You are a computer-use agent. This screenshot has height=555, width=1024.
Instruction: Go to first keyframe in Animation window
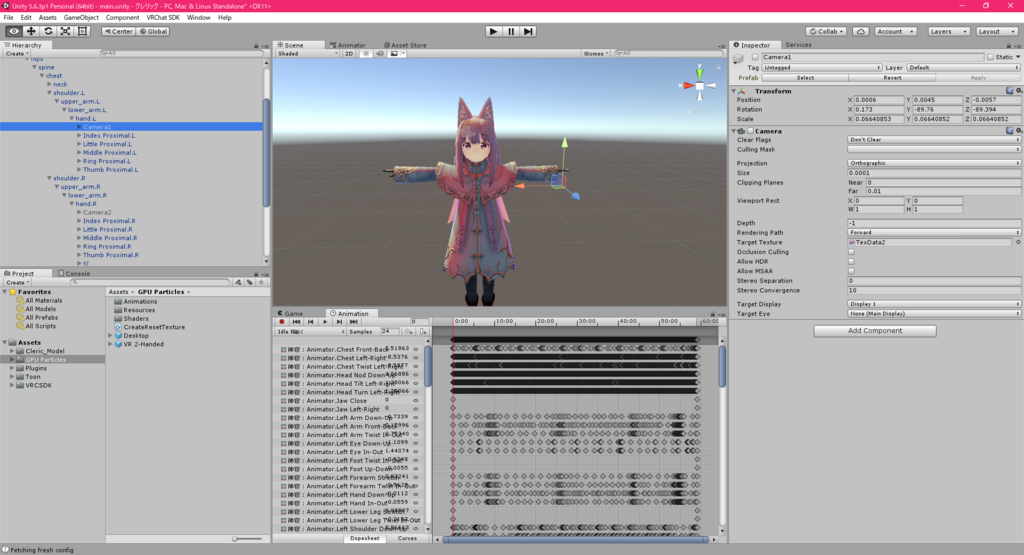tap(296, 322)
